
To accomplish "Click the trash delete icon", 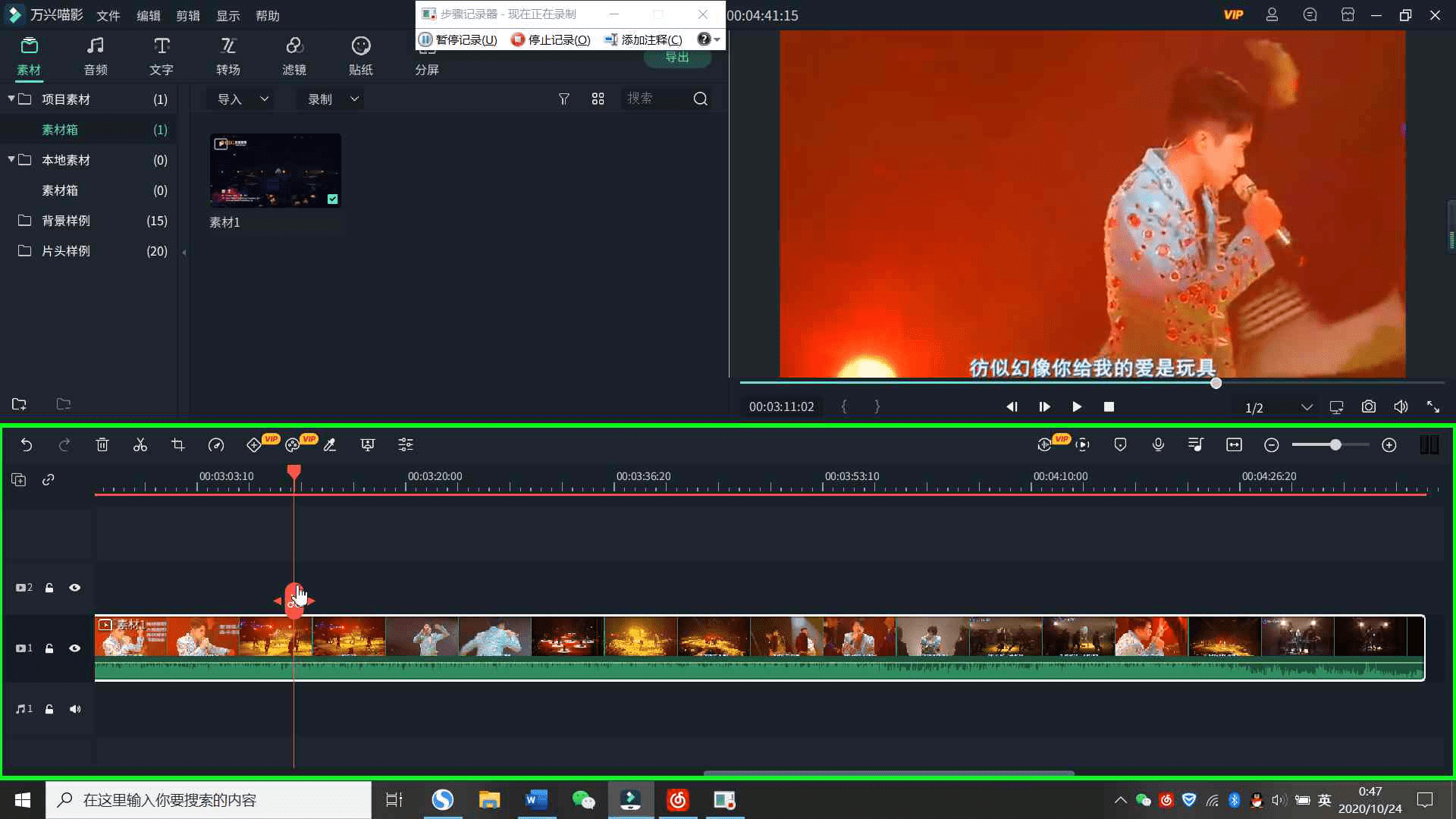I will coord(102,445).
